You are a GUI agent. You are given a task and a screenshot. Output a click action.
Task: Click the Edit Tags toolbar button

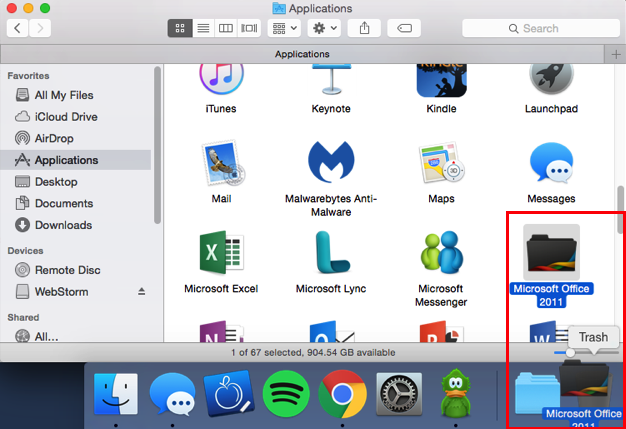pos(404,28)
